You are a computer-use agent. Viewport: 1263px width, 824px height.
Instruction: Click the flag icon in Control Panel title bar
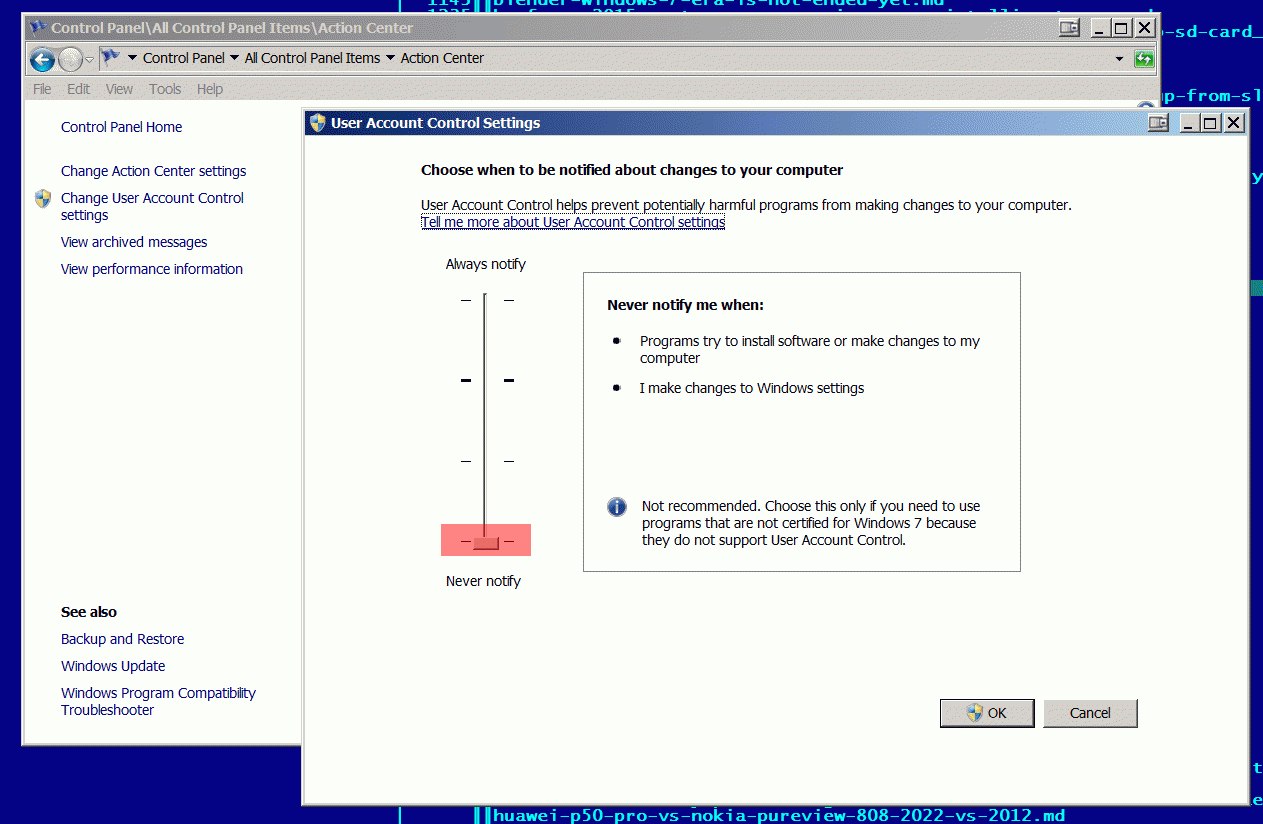[38, 28]
